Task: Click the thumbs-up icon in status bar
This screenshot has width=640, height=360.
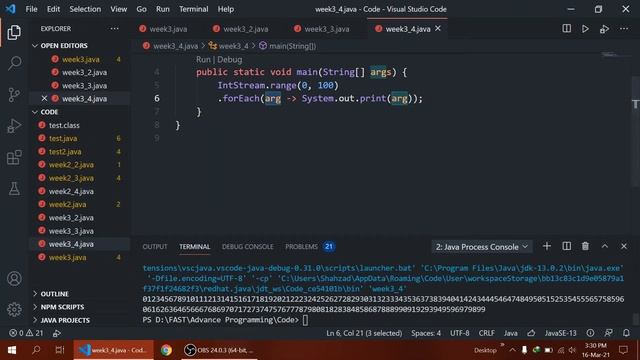Action: pos(531,333)
